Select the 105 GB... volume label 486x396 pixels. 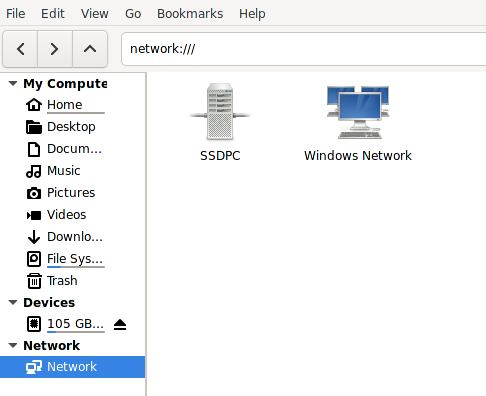point(76,324)
